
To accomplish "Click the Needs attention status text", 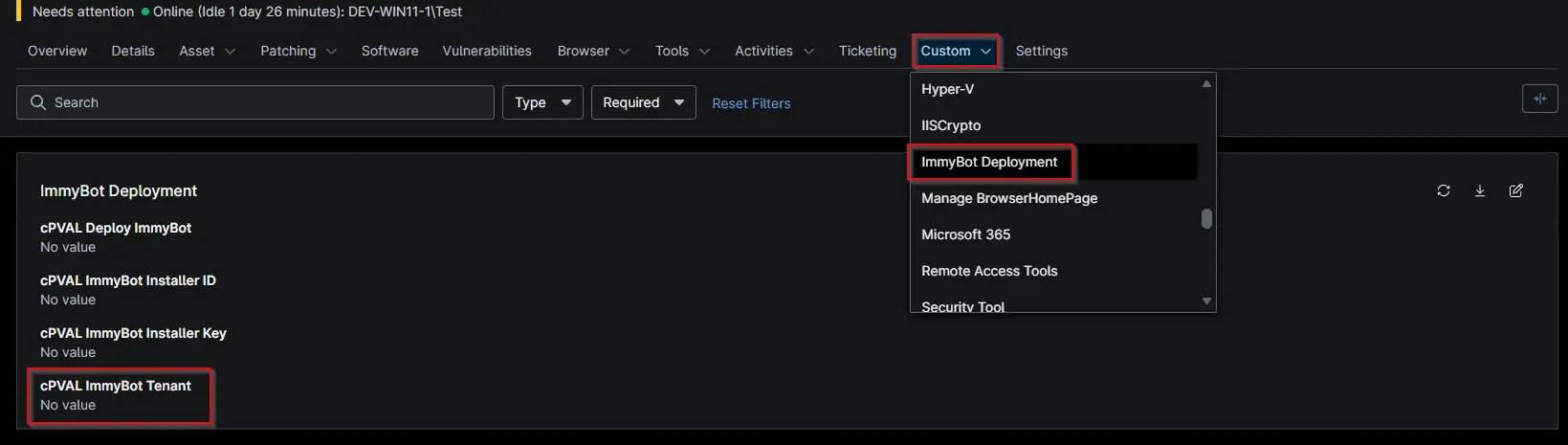I will [83, 11].
